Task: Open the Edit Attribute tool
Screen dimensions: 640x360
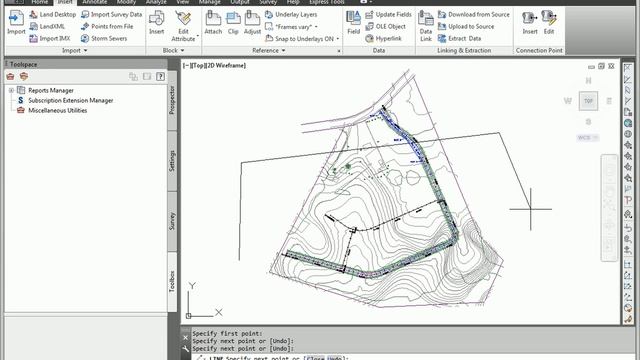Action: 183,26
